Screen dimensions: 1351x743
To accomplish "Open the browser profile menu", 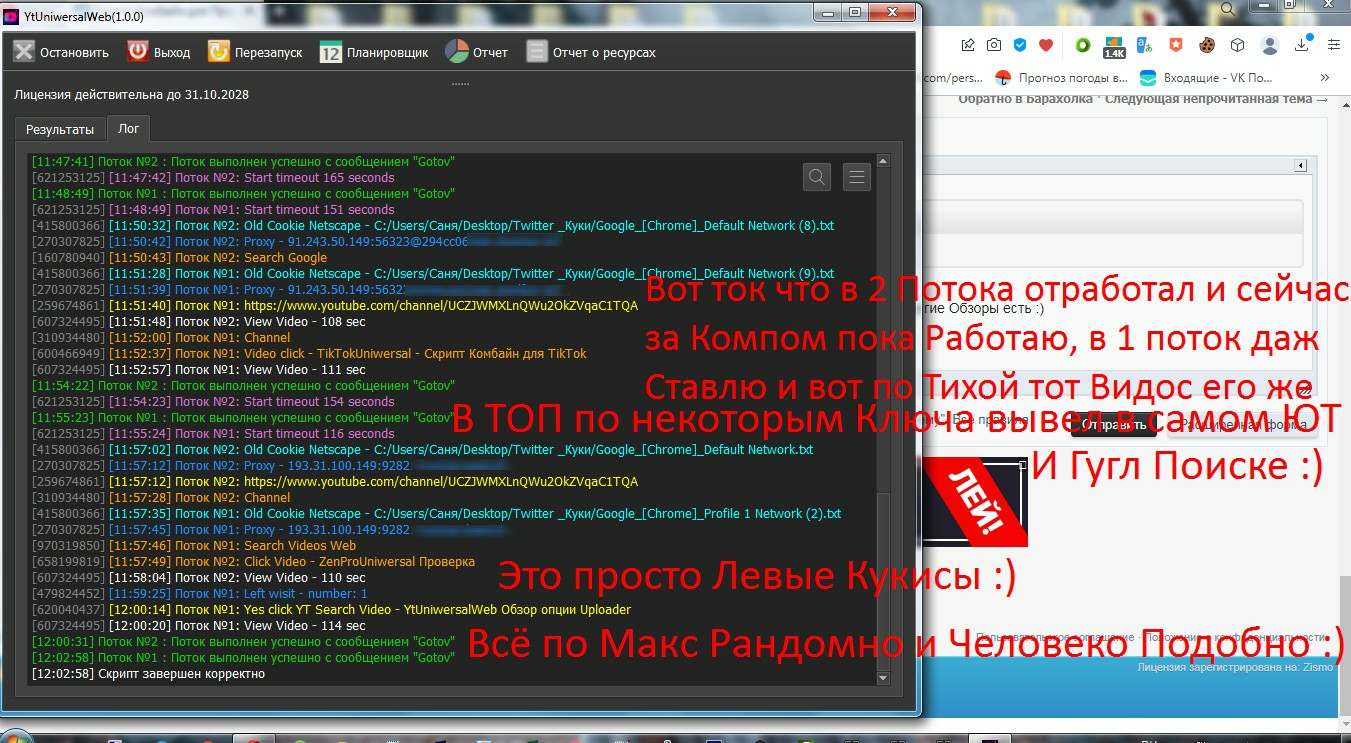I will (x=1270, y=44).
